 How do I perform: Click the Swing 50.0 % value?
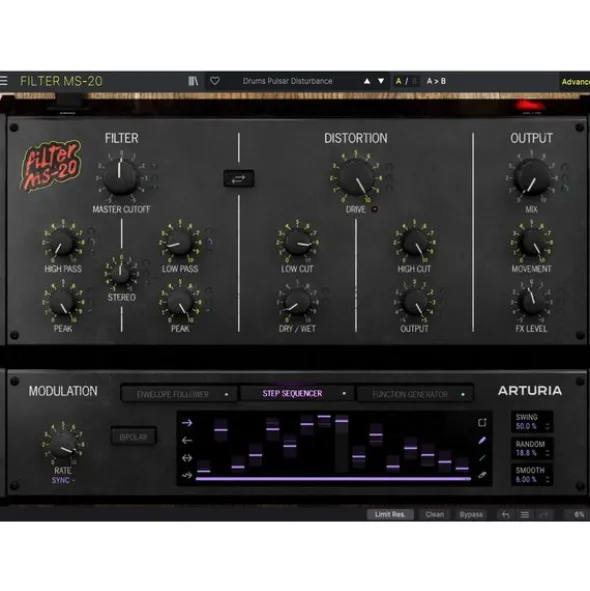[526, 426]
